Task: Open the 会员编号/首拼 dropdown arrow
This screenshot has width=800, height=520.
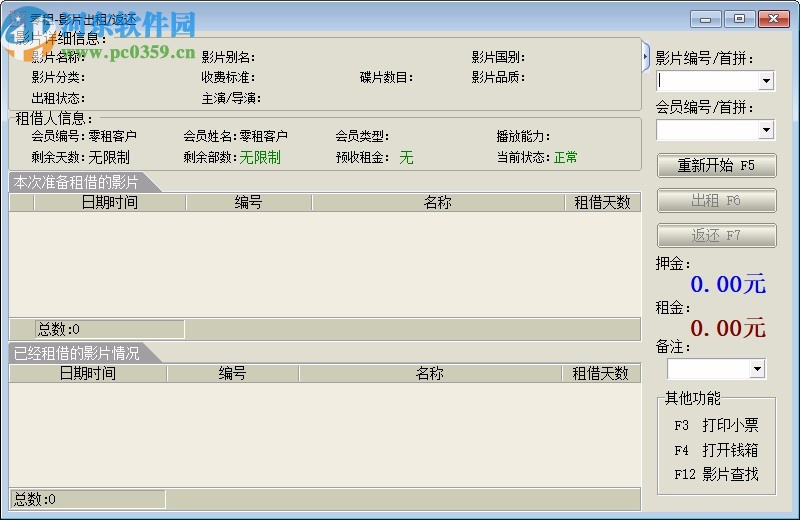Action: coord(766,130)
